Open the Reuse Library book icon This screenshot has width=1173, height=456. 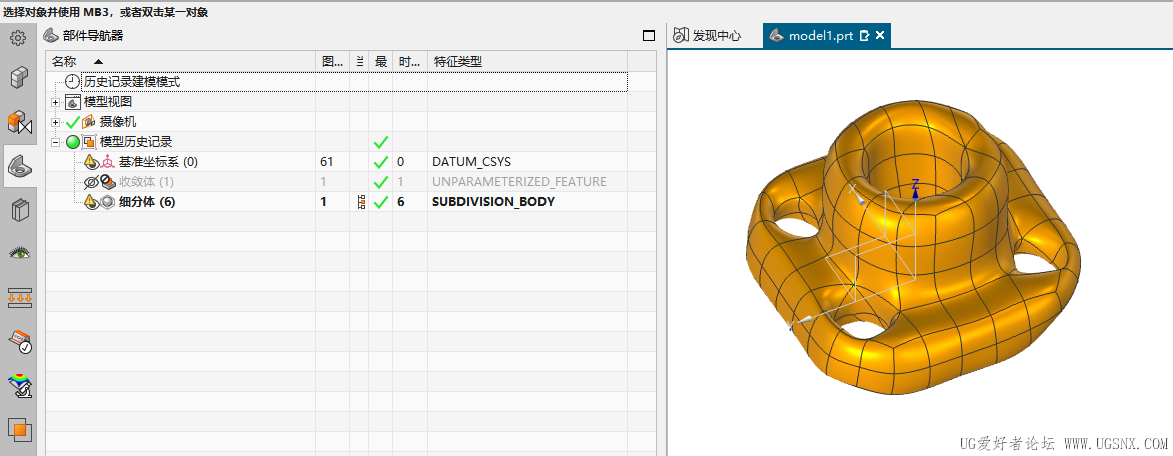19,210
